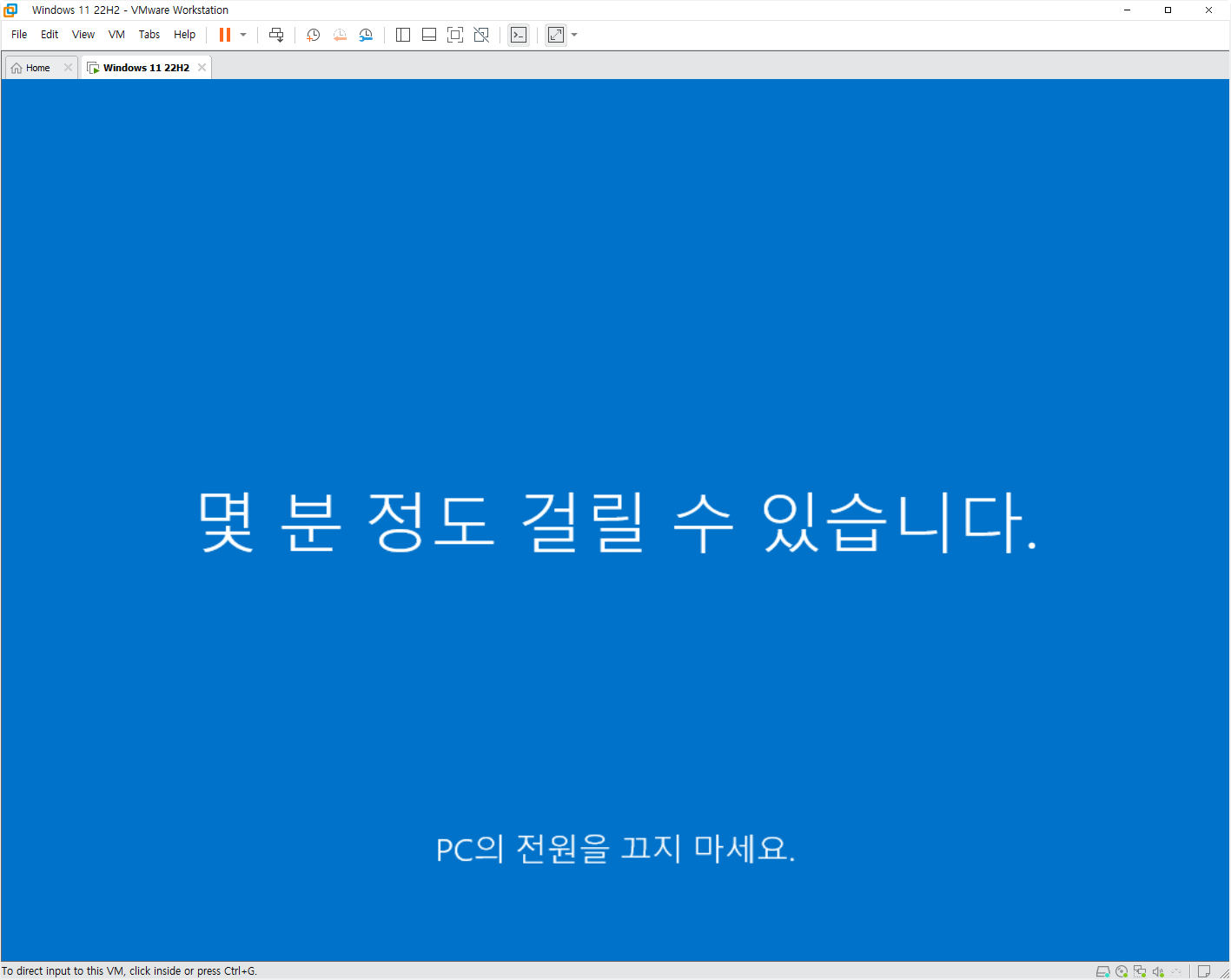Switch to Unity mode
The height and width of the screenshot is (980, 1231).
[x=481, y=35]
